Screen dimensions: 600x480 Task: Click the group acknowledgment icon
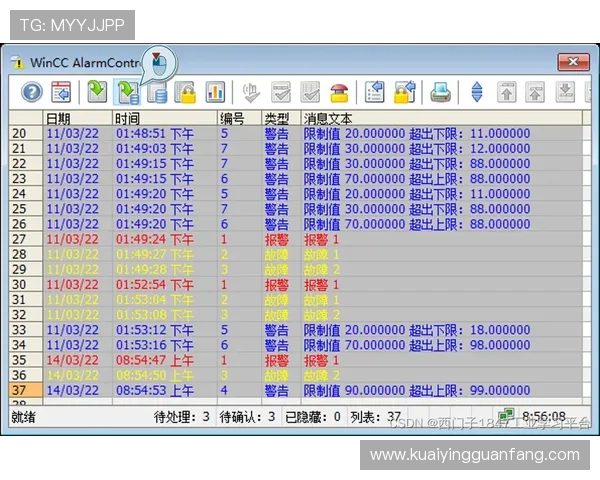coord(310,92)
